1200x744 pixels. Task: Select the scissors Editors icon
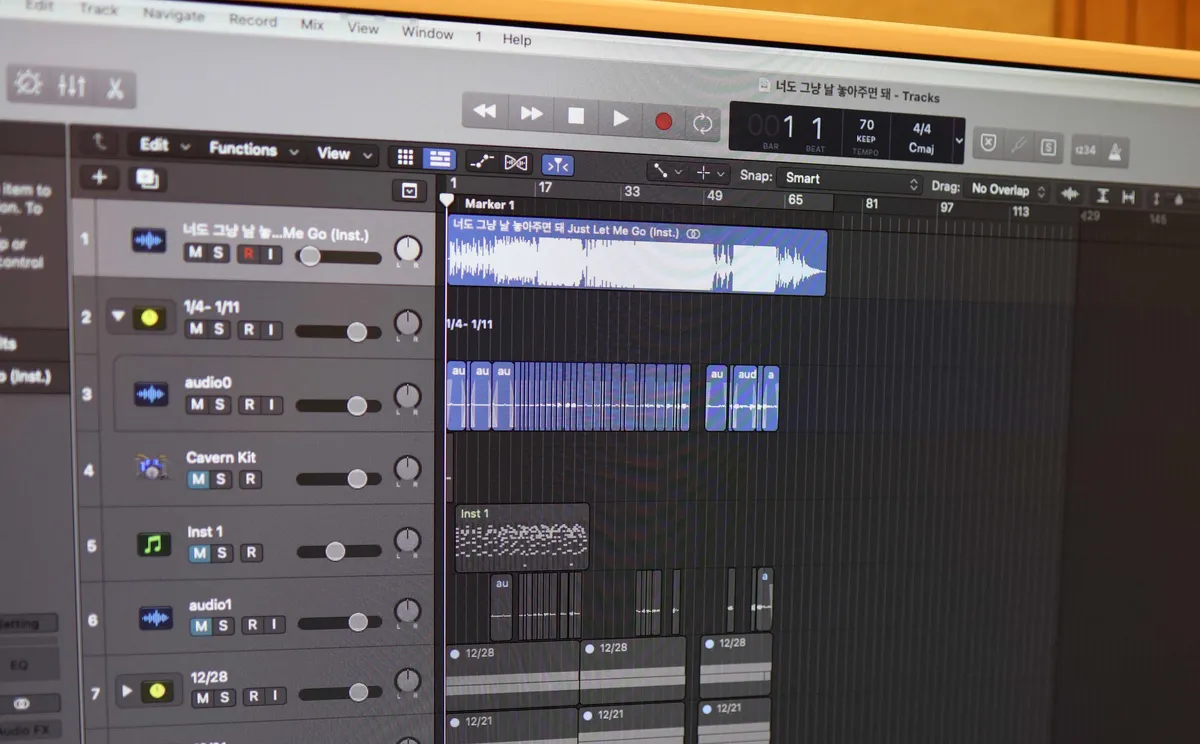[x=115, y=88]
